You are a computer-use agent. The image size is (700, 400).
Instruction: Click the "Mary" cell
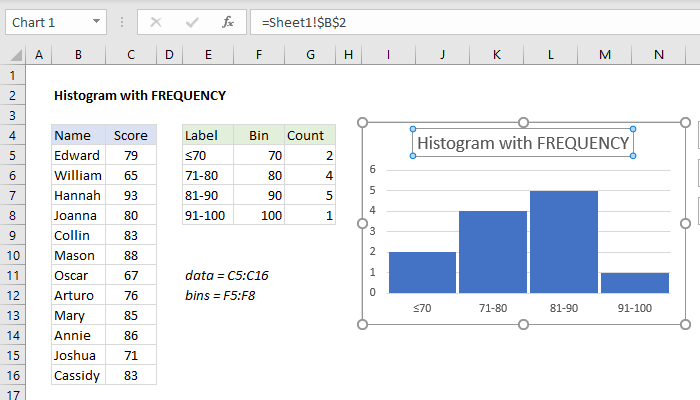click(79, 316)
